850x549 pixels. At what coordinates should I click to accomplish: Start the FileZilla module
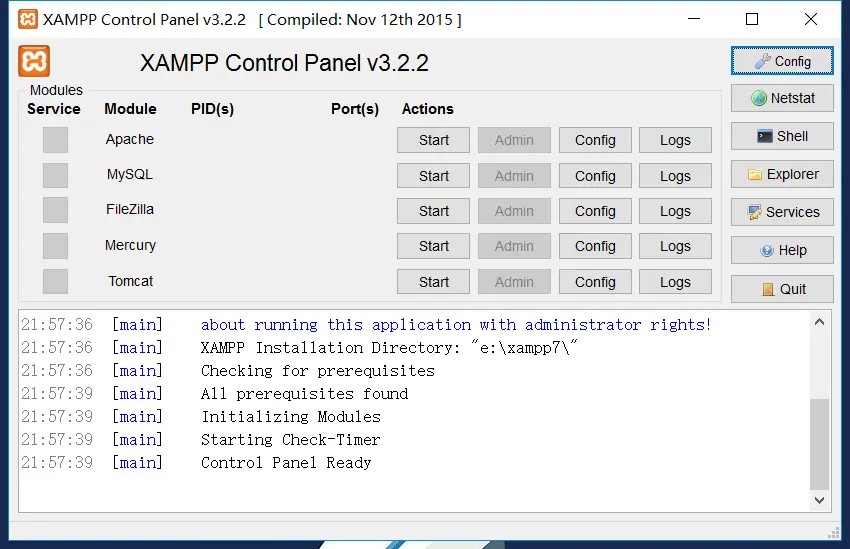433,211
